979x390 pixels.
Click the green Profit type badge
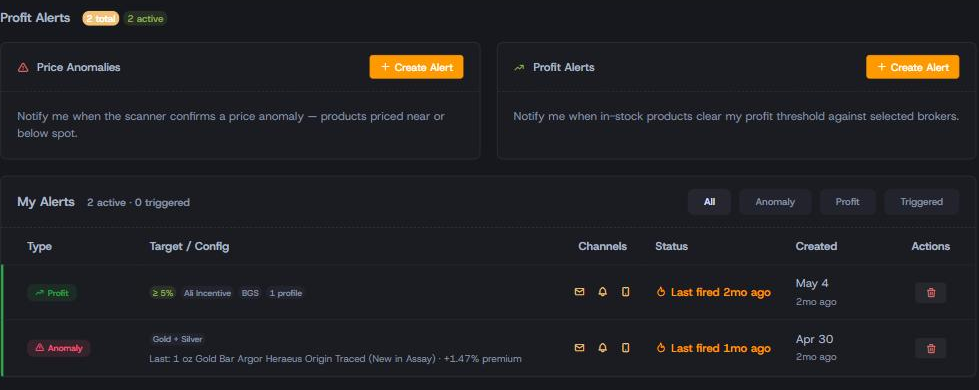52,293
